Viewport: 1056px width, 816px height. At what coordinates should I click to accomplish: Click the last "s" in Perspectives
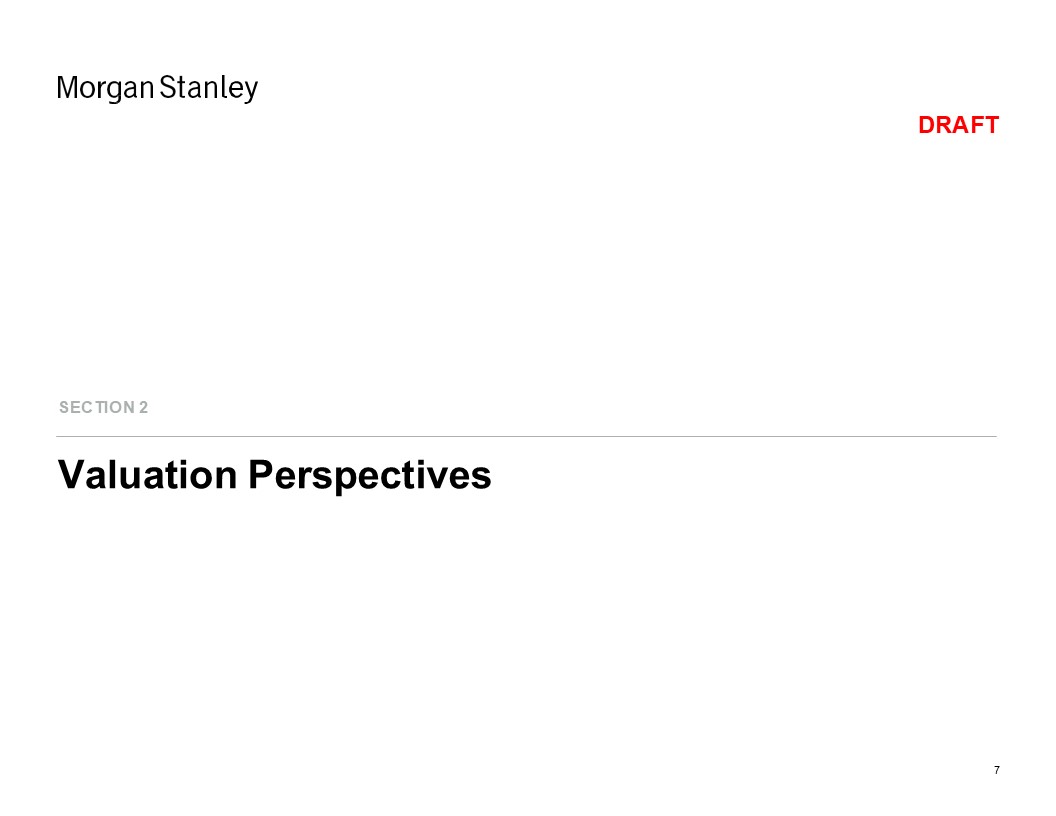point(482,477)
